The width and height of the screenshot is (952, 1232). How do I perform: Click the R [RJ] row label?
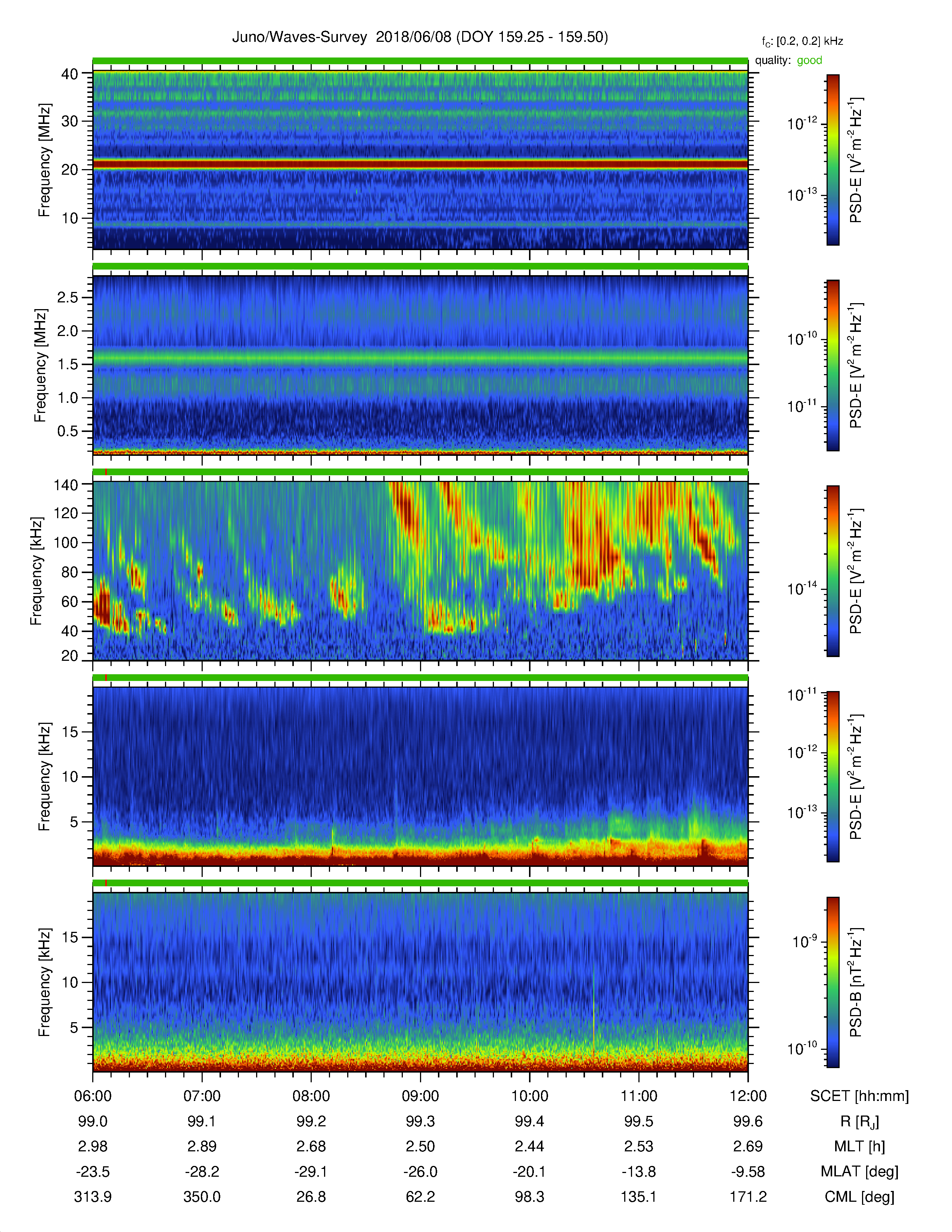(x=859, y=1121)
